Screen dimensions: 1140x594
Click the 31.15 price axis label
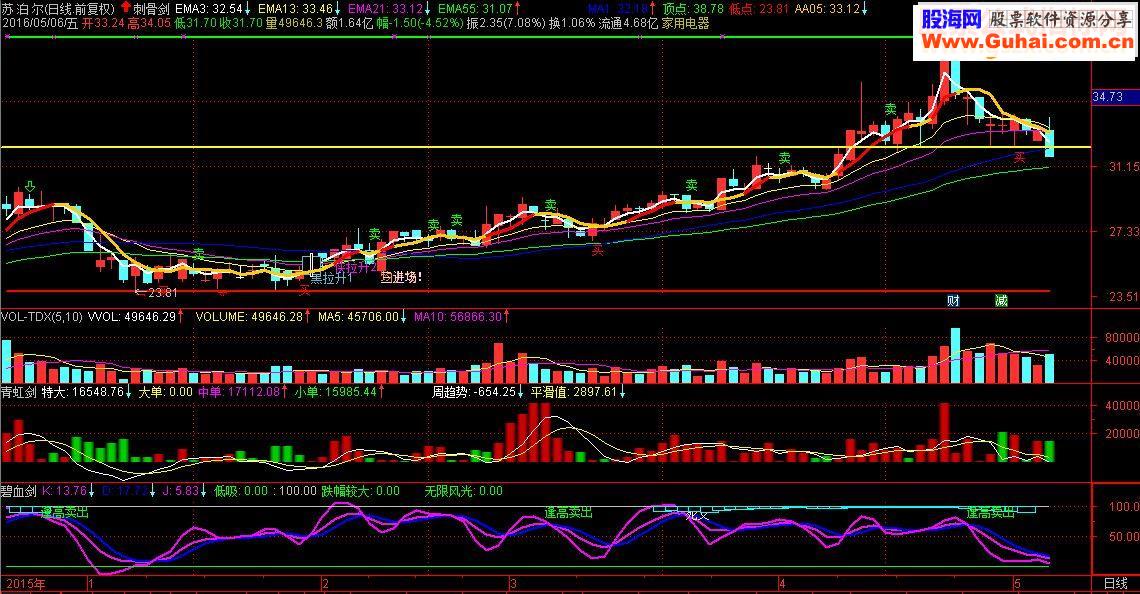click(1123, 166)
